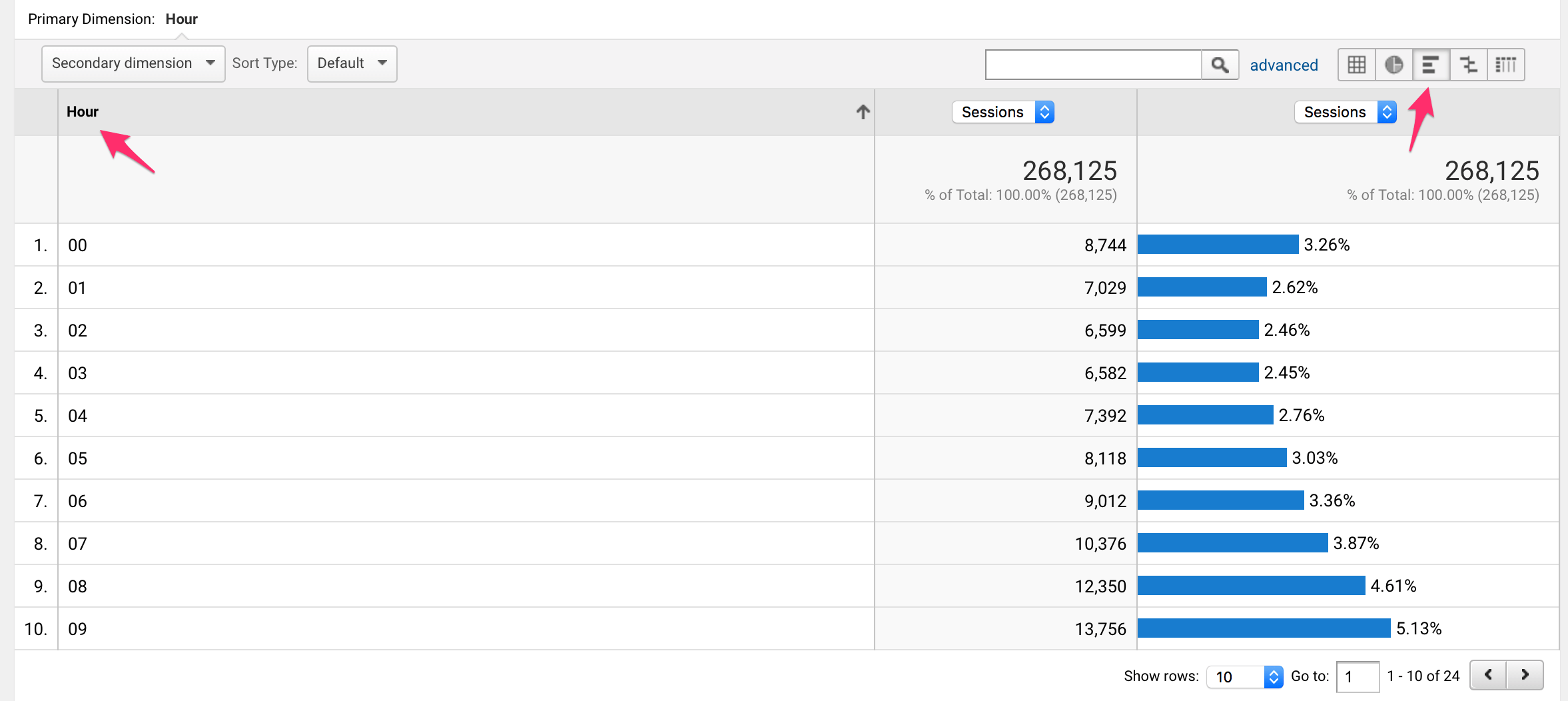Go to the previous page of rows

point(1489,675)
